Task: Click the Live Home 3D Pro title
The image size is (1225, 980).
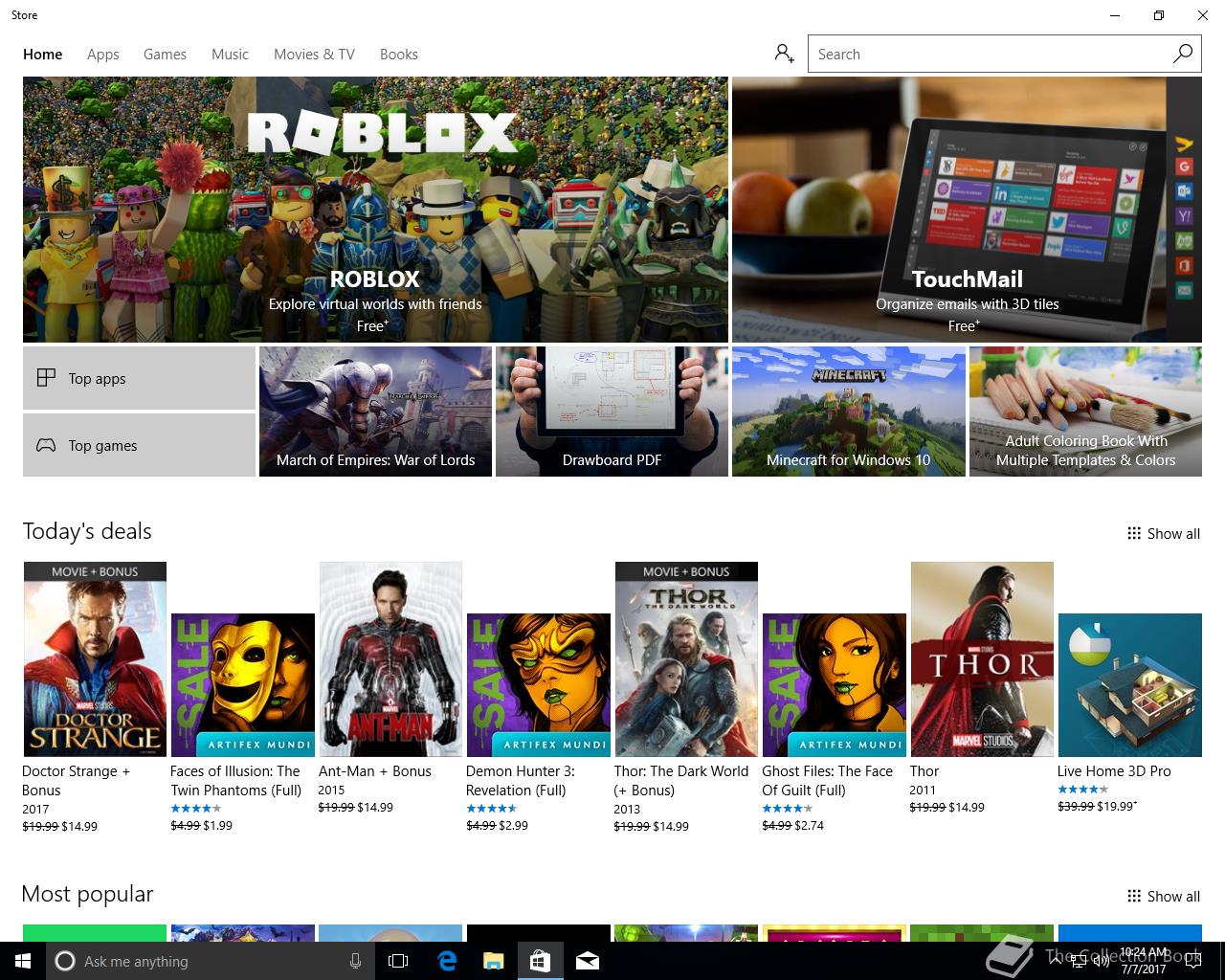Action: tap(1114, 770)
